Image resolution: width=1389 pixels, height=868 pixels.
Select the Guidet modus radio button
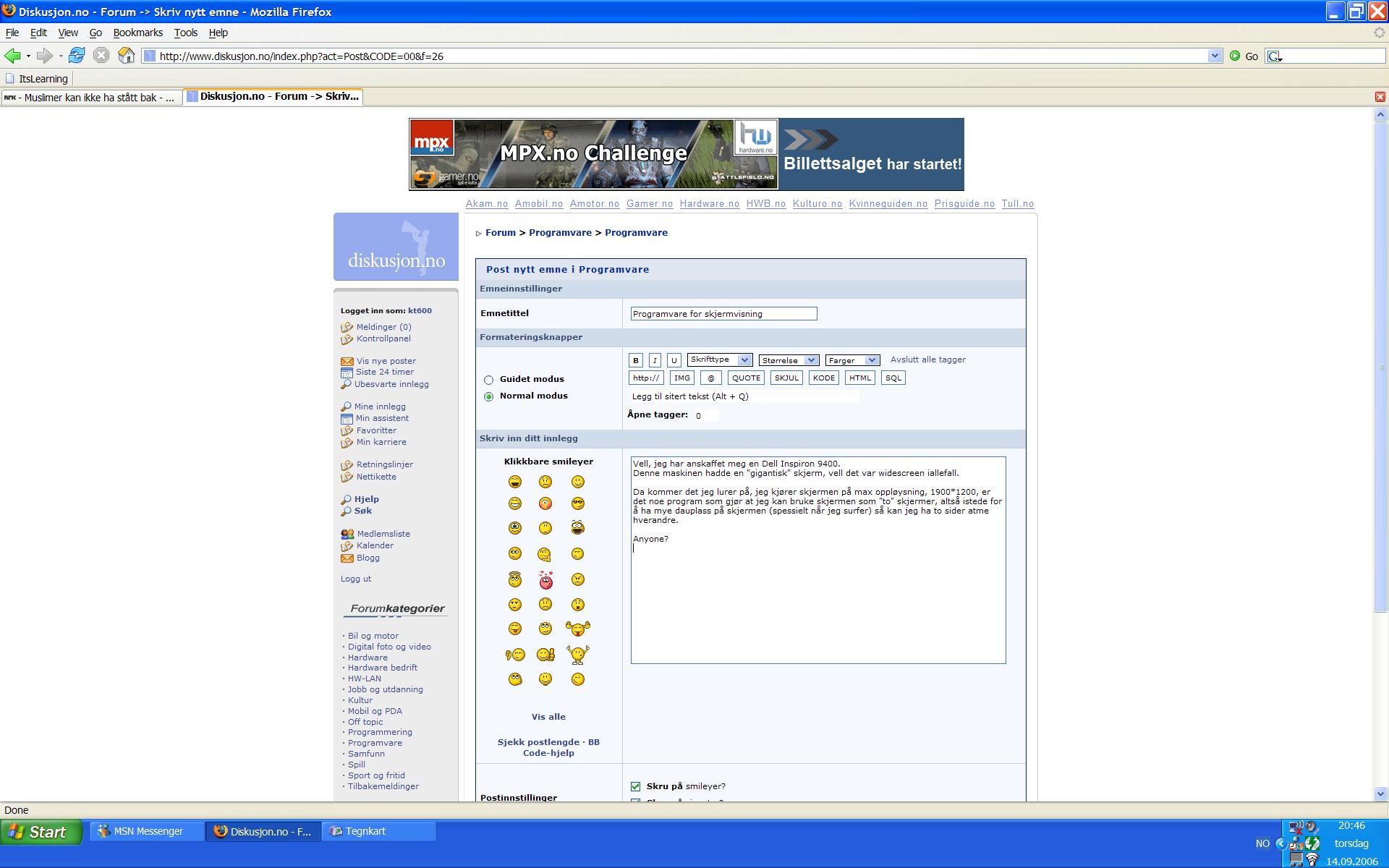pyautogui.click(x=489, y=380)
